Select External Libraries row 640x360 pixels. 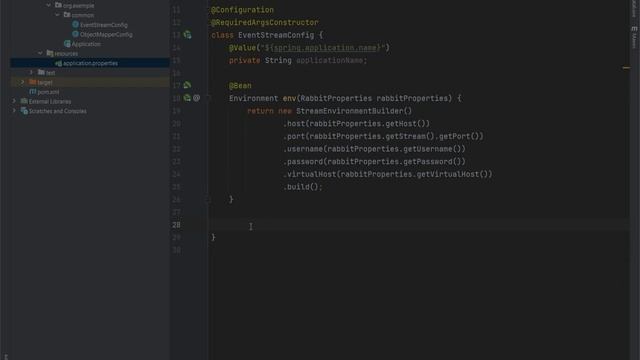click(90, 102)
